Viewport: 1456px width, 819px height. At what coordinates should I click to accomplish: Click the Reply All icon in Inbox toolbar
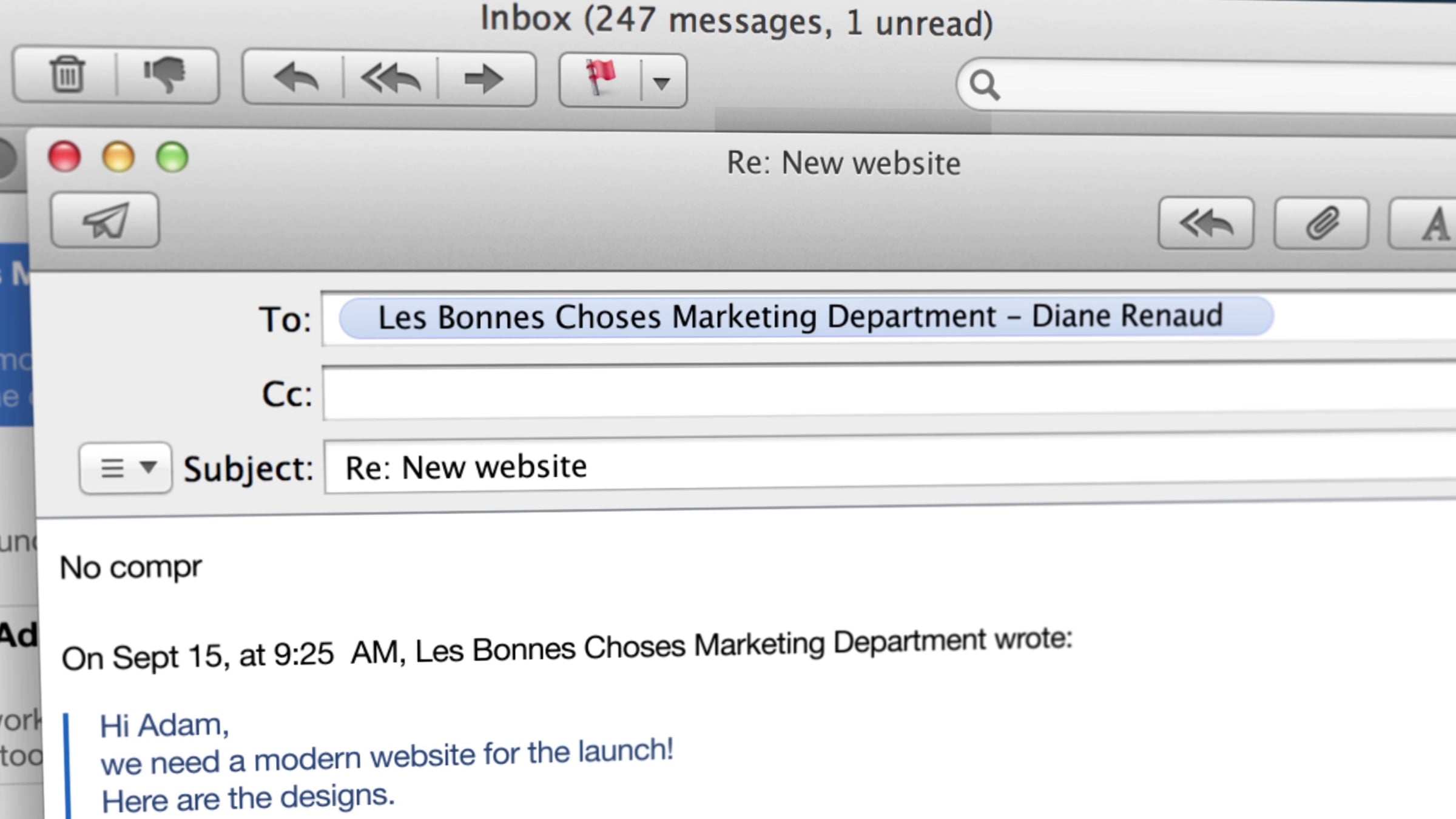pyautogui.click(x=391, y=79)
